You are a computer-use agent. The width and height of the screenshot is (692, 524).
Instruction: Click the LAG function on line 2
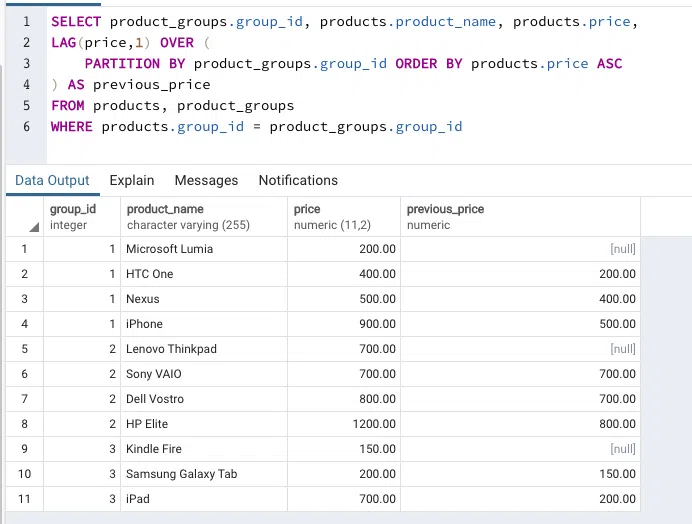64,43
